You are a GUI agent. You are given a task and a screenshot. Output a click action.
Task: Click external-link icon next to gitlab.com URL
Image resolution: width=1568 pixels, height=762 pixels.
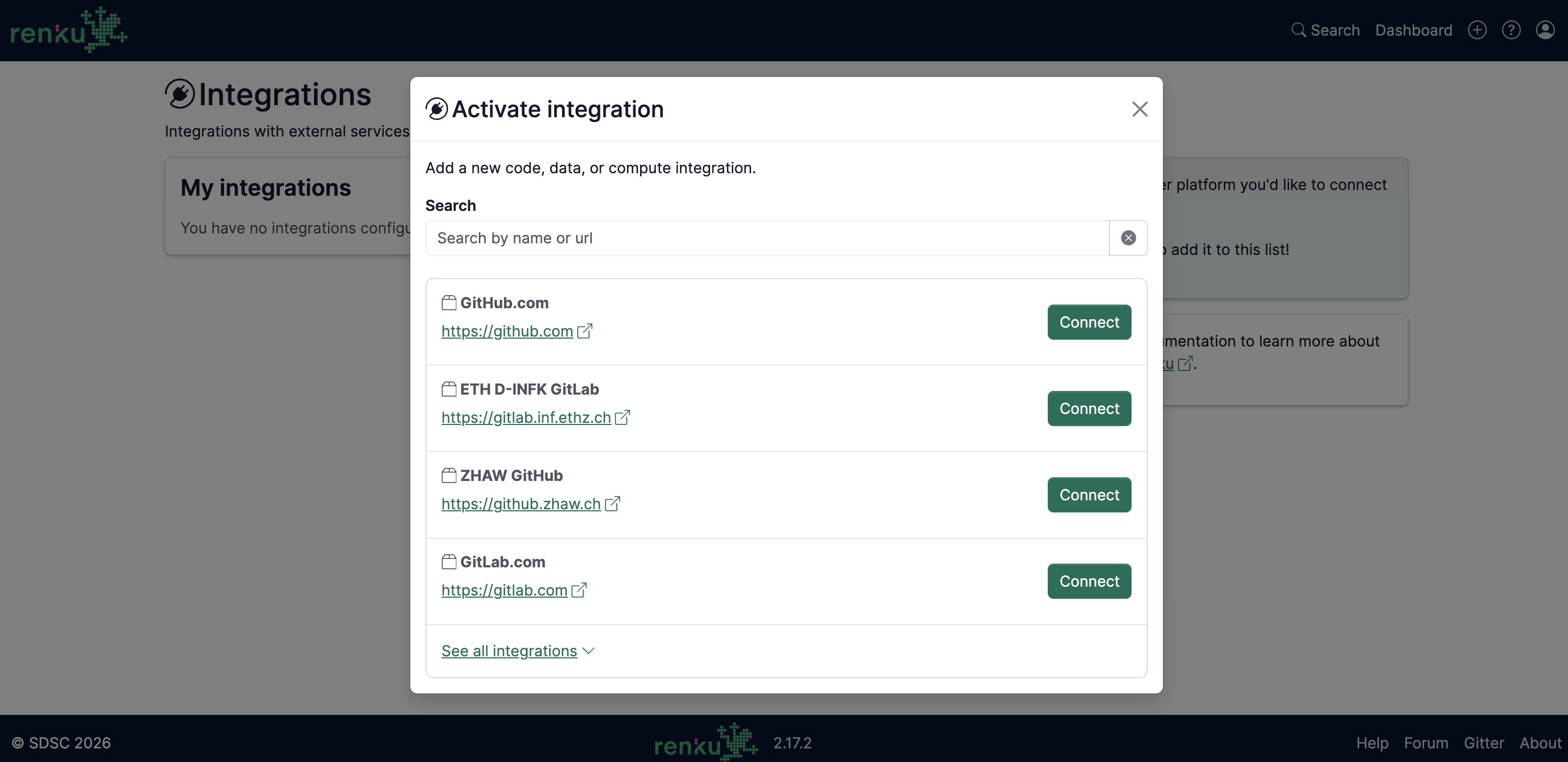pos(579,590)
